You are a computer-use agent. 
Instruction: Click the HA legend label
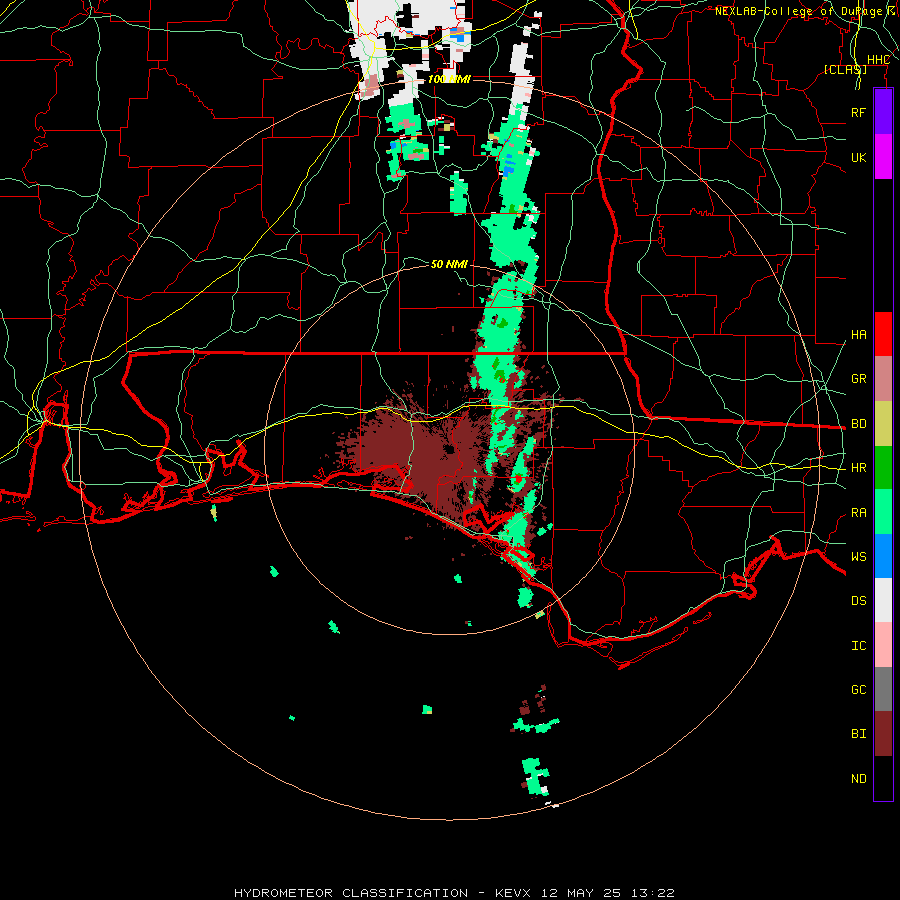[859, 334]
